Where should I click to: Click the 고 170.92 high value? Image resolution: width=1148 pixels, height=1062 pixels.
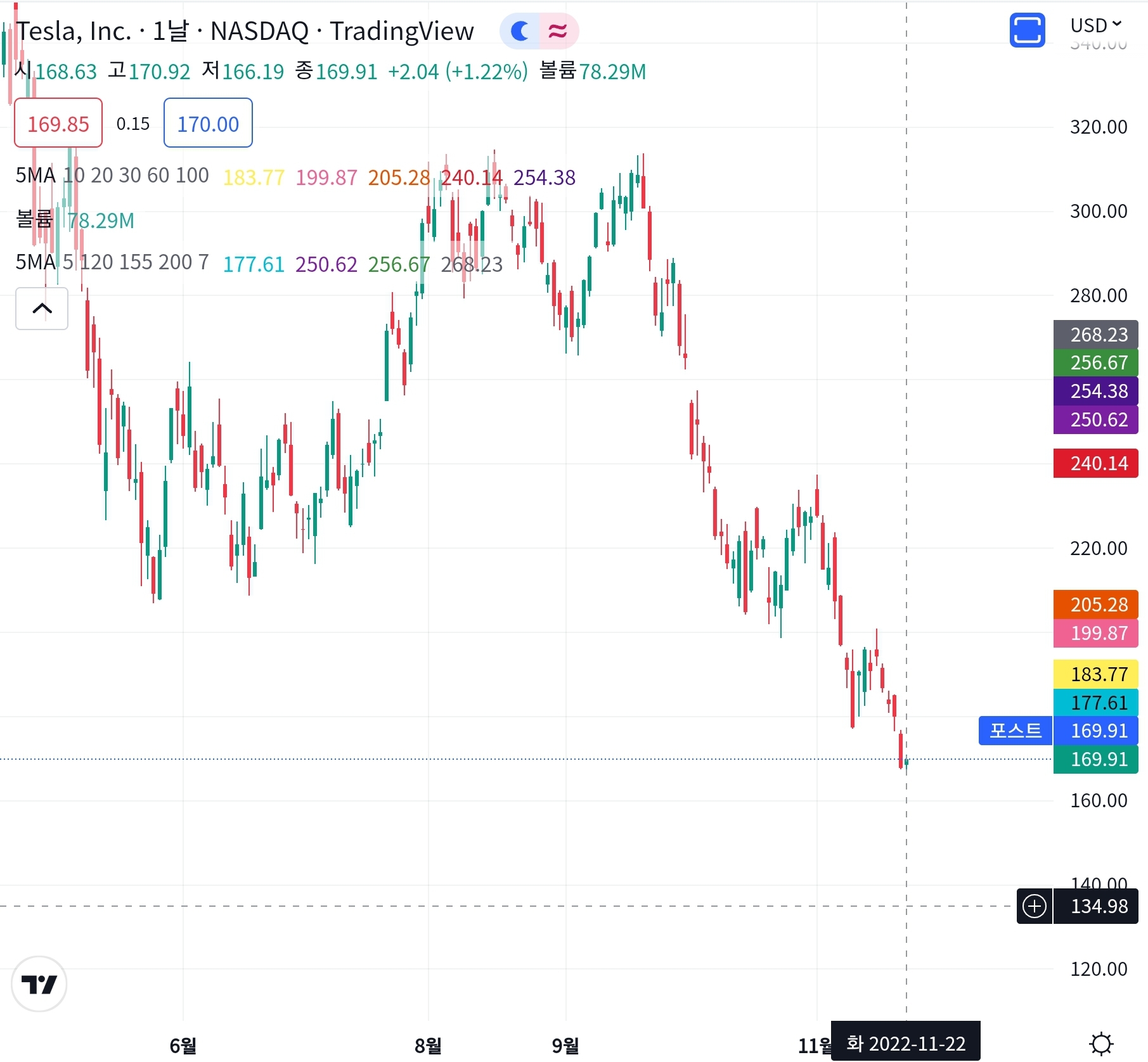(149, 72)
